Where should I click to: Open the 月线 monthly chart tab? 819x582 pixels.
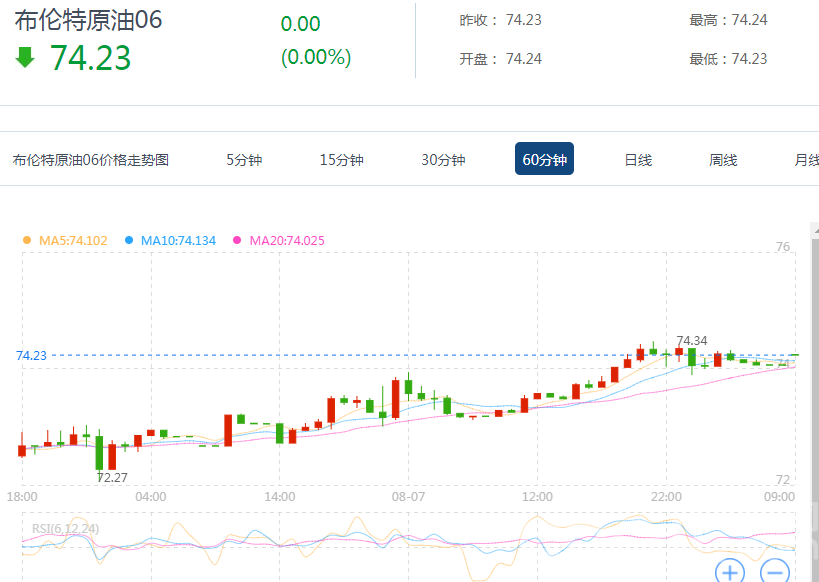click(x=806, y=159)
